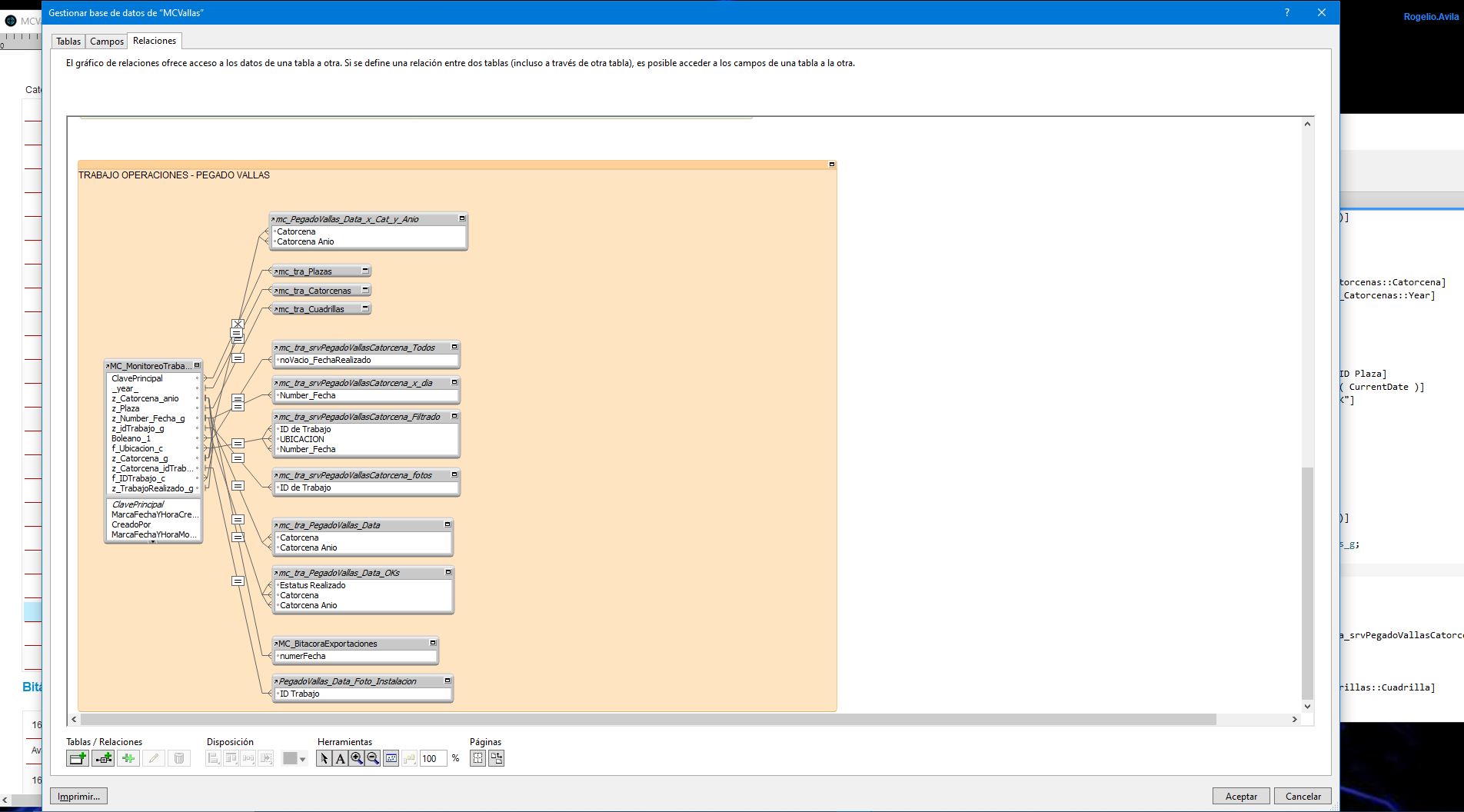Open the page setup icon
Image resolution: width=1464 pixels, height=812 pixels.
[496, 758]
